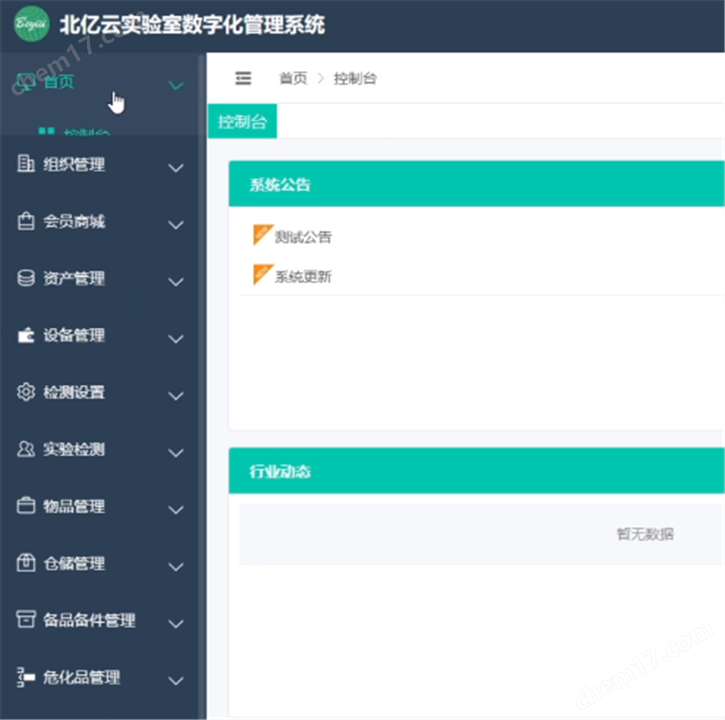725x720 pixels.
Task: Open the 备品备件管理 sidebar menu
Action: (99, 620)
